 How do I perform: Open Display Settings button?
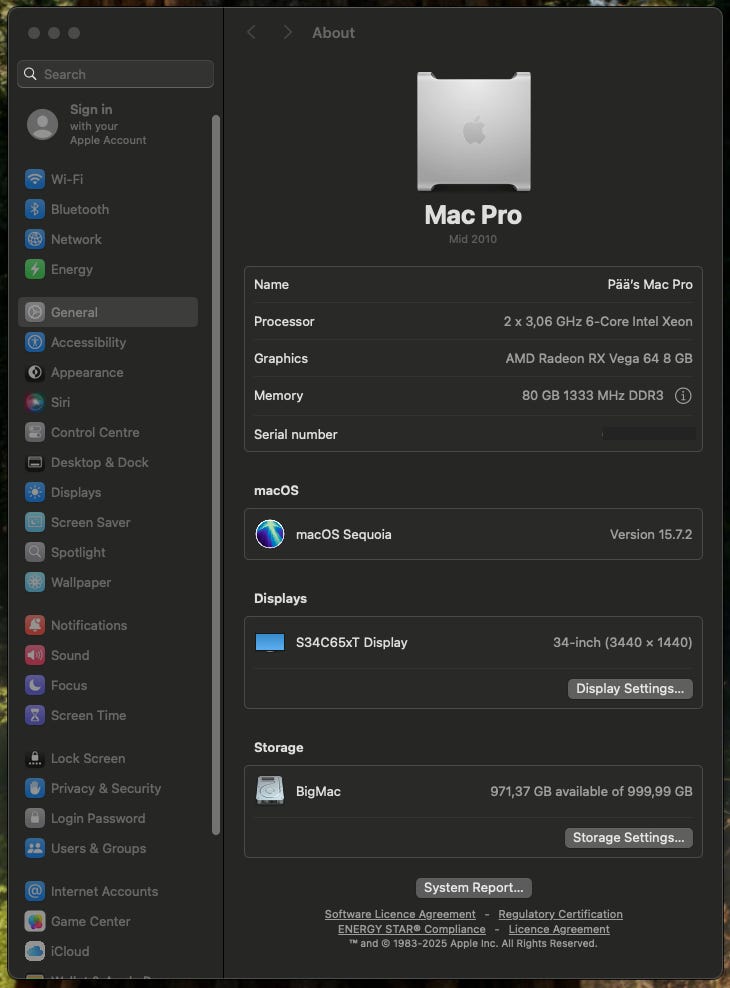(630, 689)
